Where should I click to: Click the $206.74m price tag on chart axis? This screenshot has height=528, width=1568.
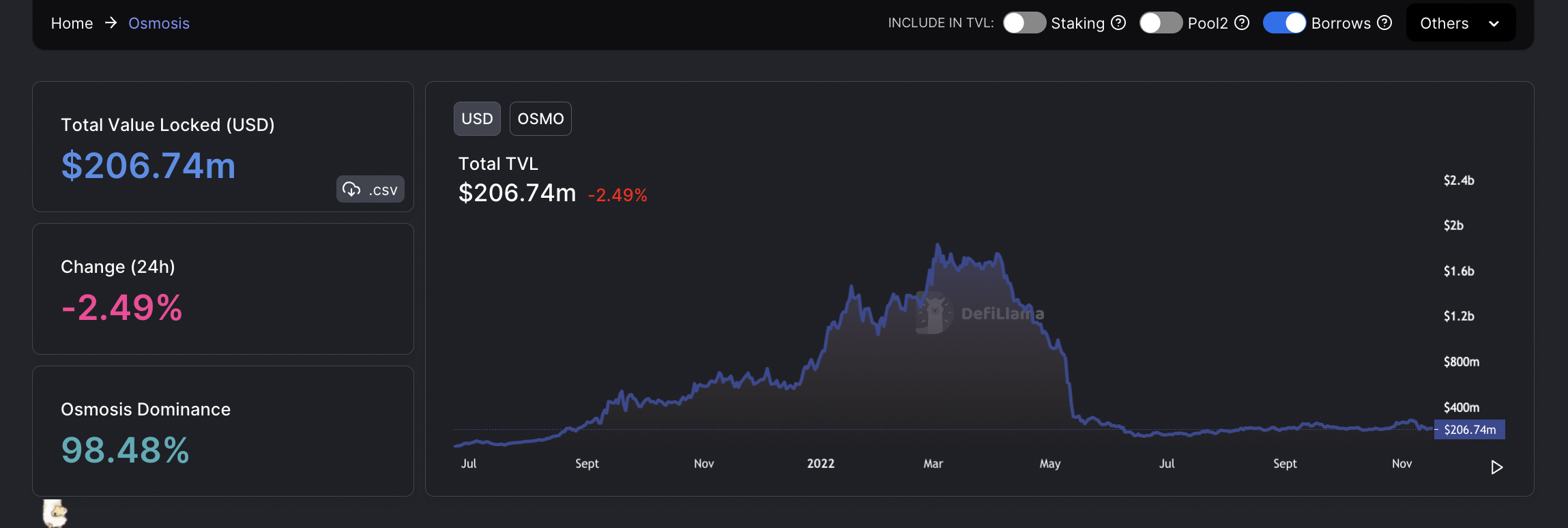point(1470,430)
